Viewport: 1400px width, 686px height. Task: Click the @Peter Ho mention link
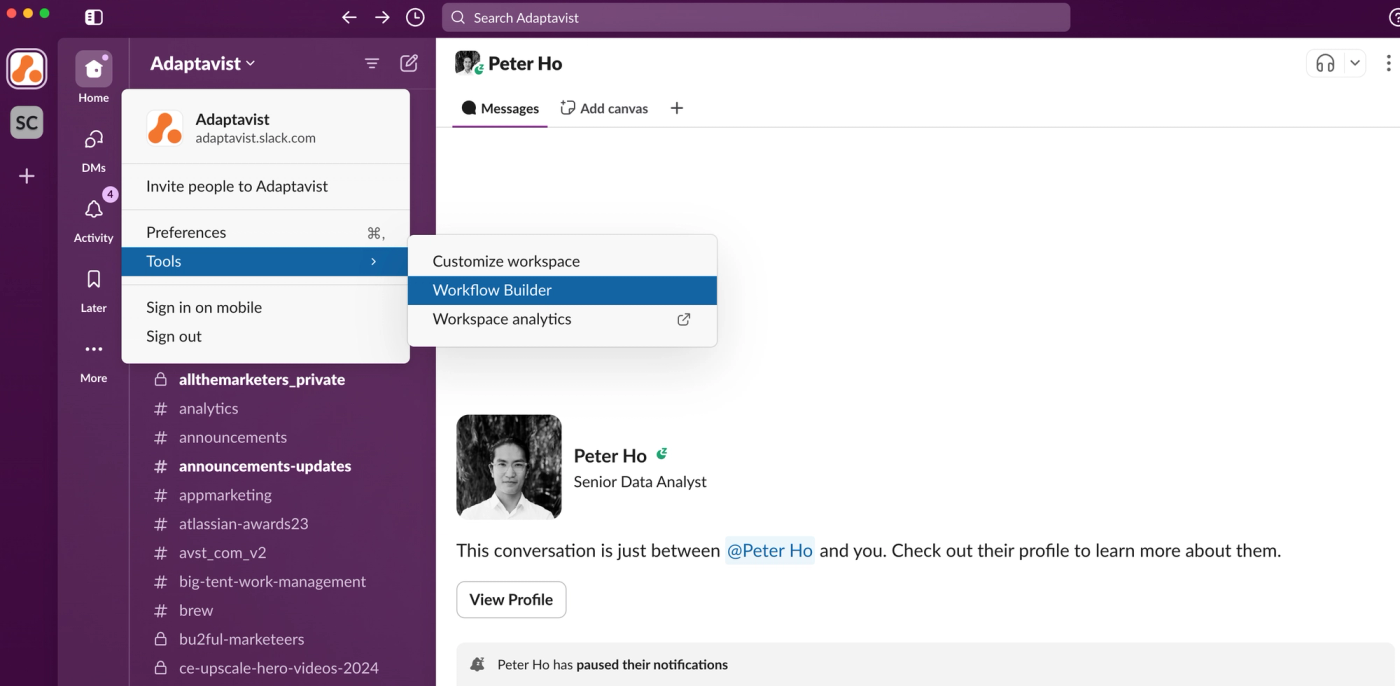click(770, 550)
